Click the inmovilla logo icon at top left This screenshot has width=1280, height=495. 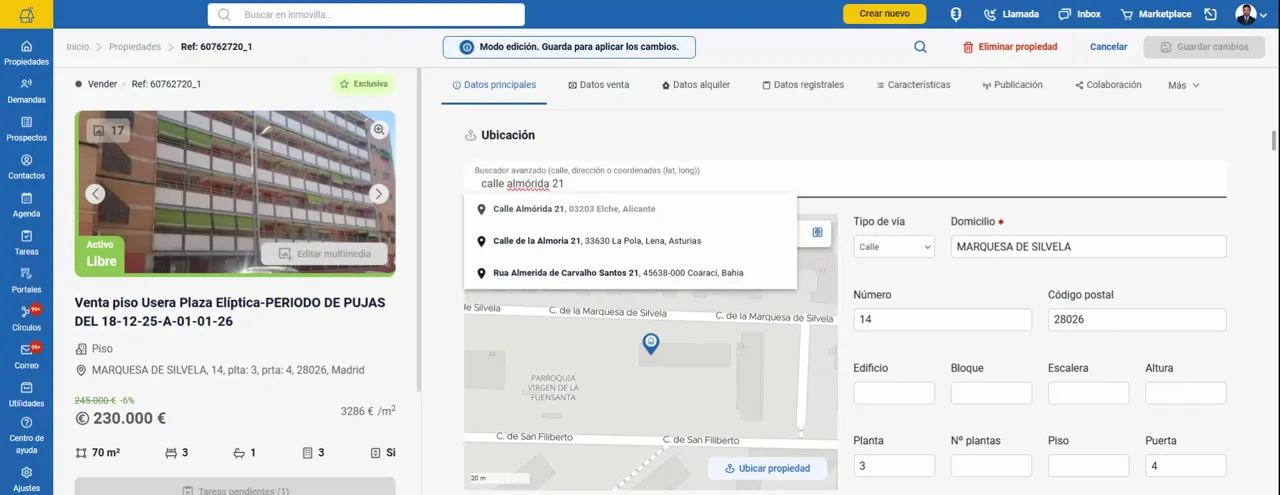click(26, 14)
